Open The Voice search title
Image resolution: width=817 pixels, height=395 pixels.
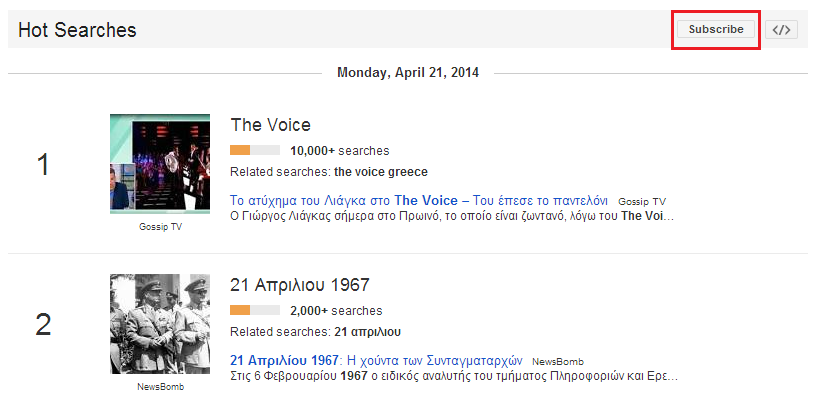270,125
